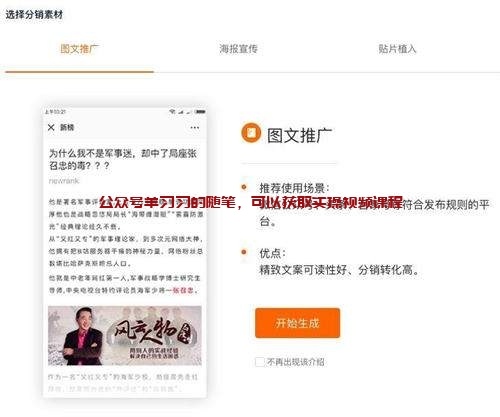Click the red 张召忠 link text
500x417 pixels.
[183, 290]
